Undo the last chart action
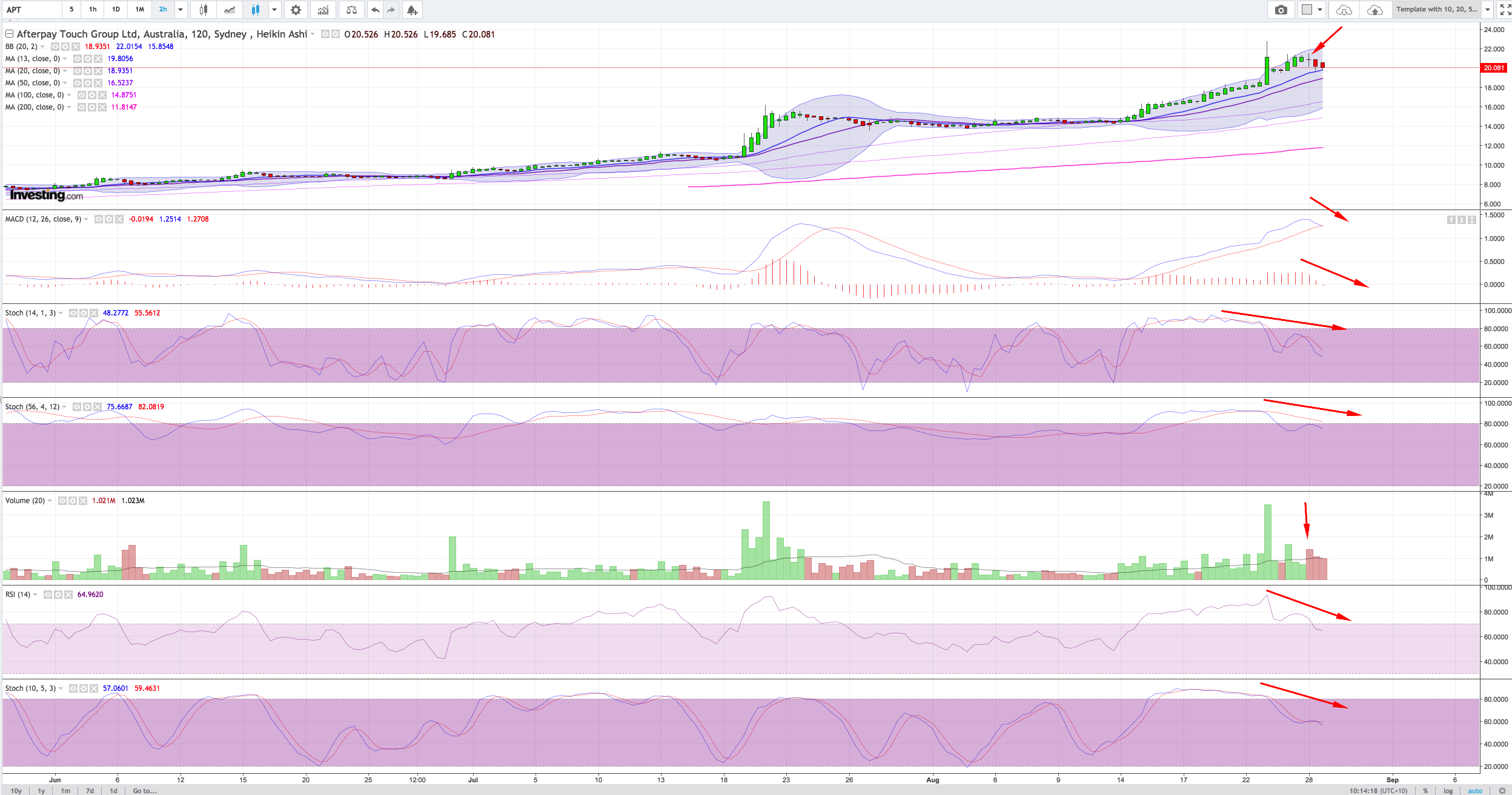1512x795 pixels. point(376,10)
